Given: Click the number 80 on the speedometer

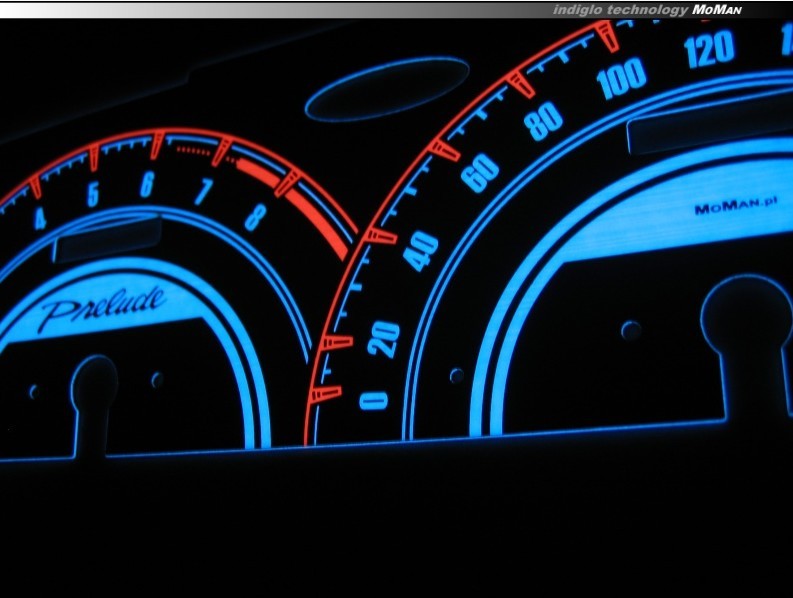Looking at the screenshot, I should 544,122.
